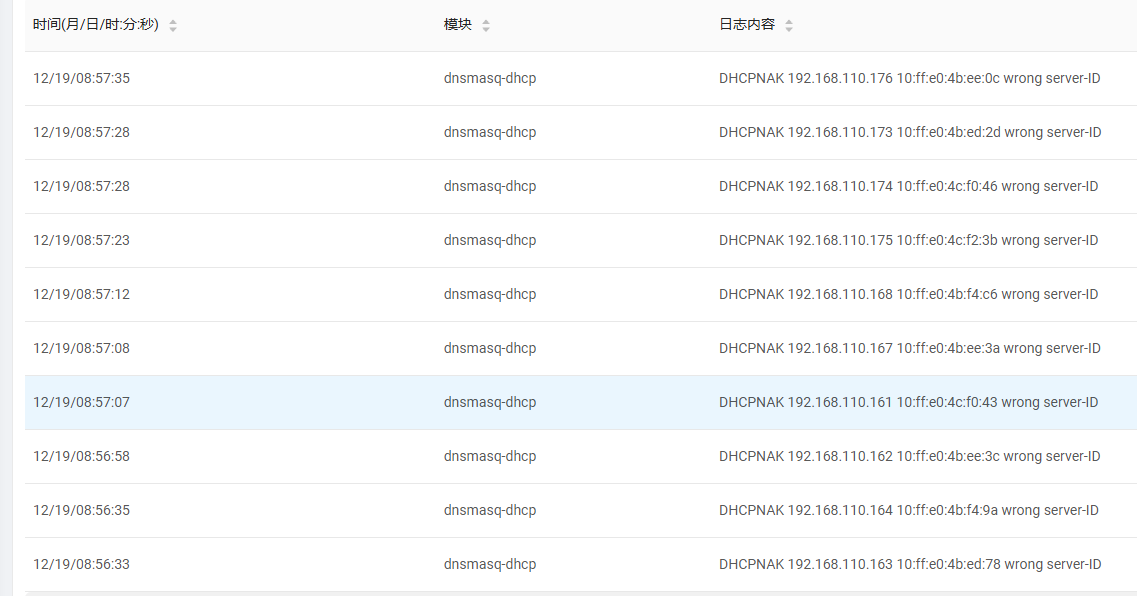Click dnsmasq-dhcp in the 08:57:35 row
This screenshot has width=1137, height=596.
(490, 79)
